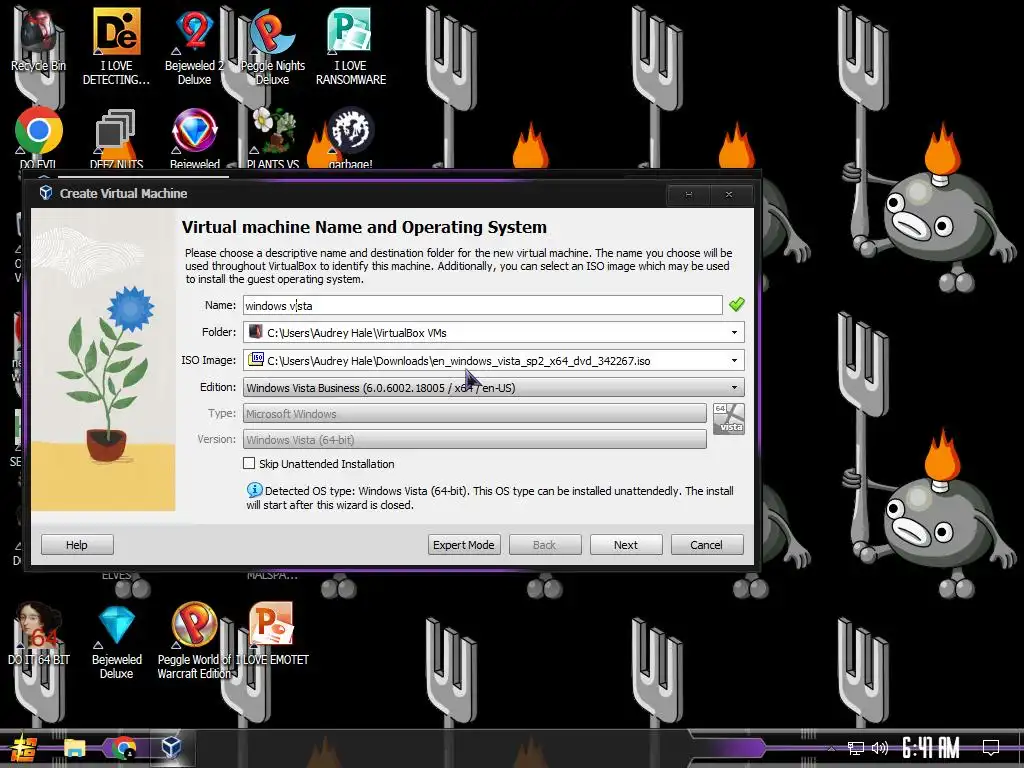Launch Bejeweled 2 Deluxe desktop shortcut
1024x768 pixels.
tap(194, 46)
